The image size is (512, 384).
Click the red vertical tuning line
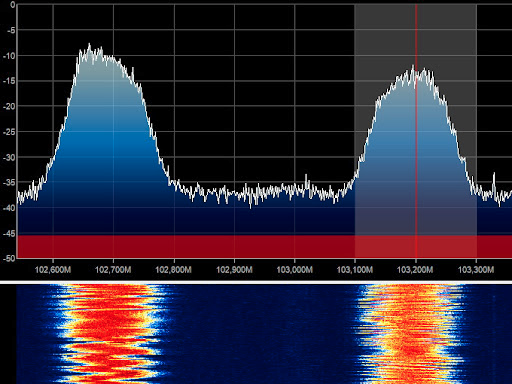click(416, 132)
